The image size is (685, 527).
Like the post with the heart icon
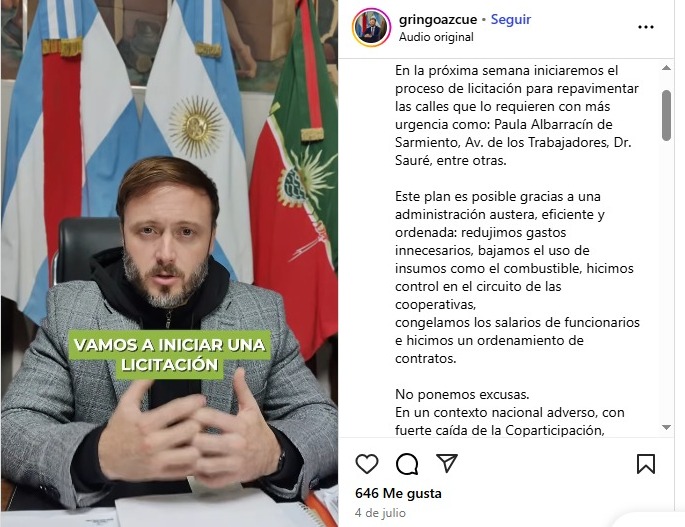pyautogui.click(x=367, y=464)
